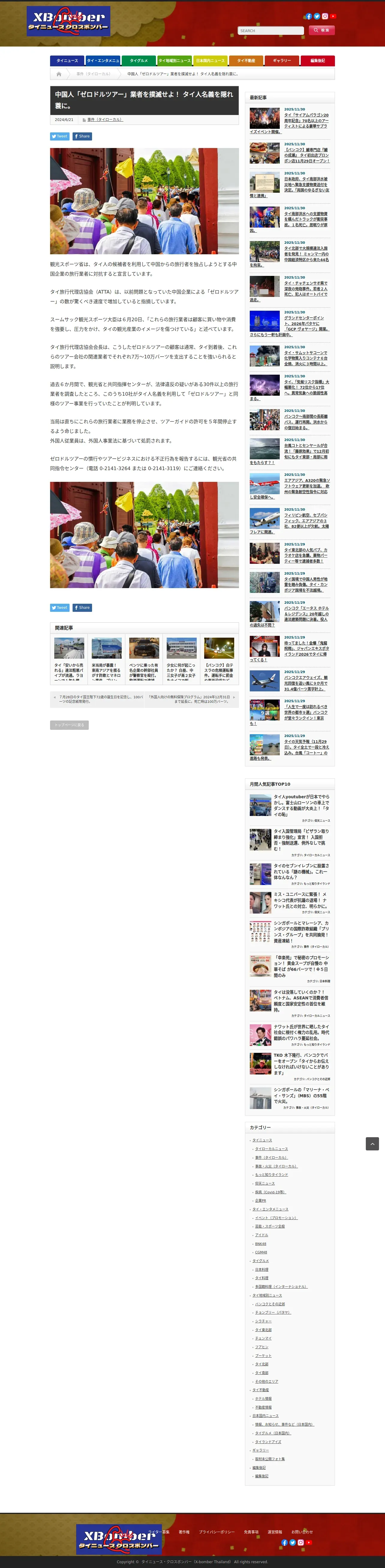Open the header Twitter icon
Image resolution: width=385 pixels, height=1568 pixels.
(317, 17)
